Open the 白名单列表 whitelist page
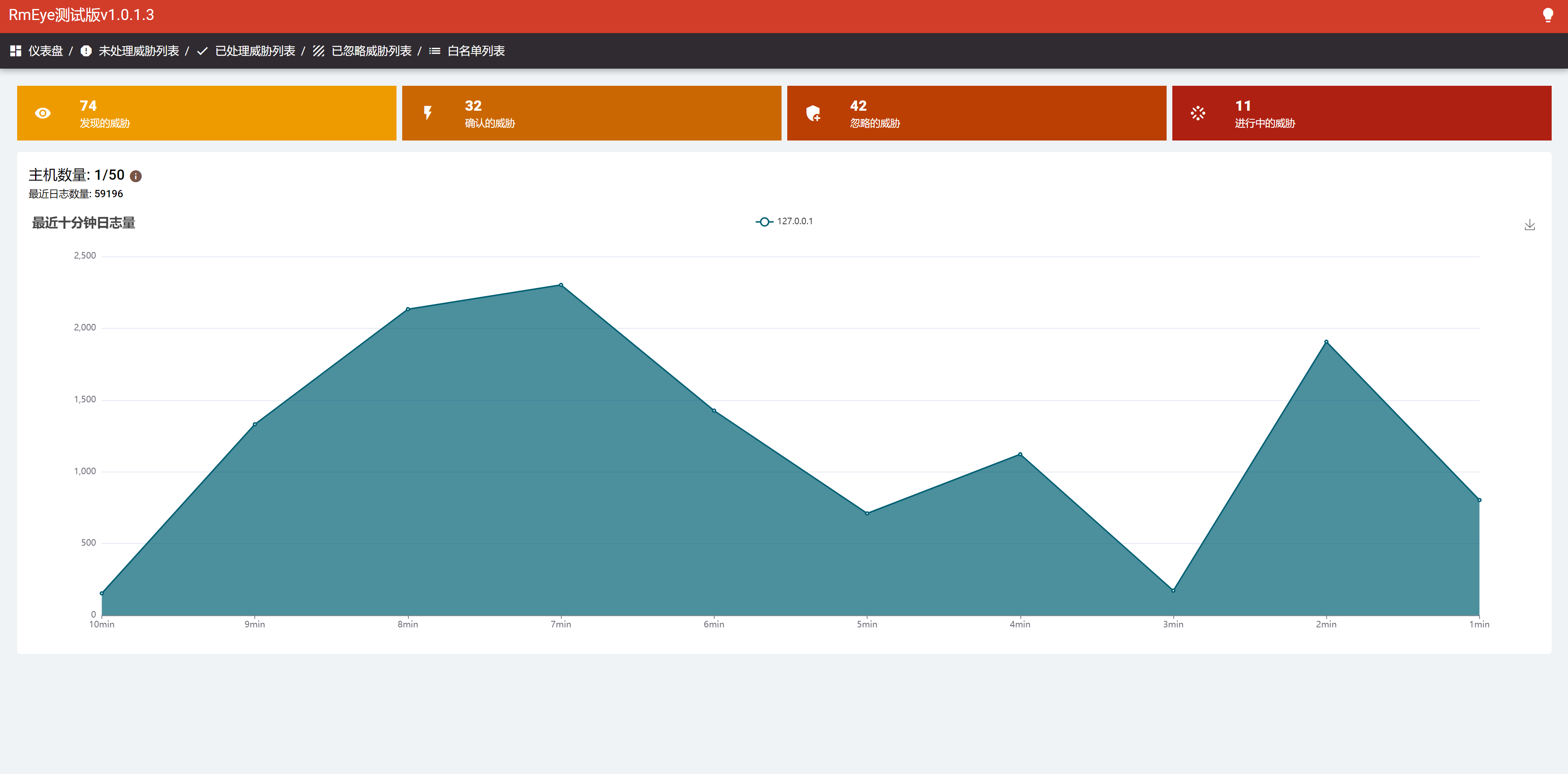 (x=476, y=51)
